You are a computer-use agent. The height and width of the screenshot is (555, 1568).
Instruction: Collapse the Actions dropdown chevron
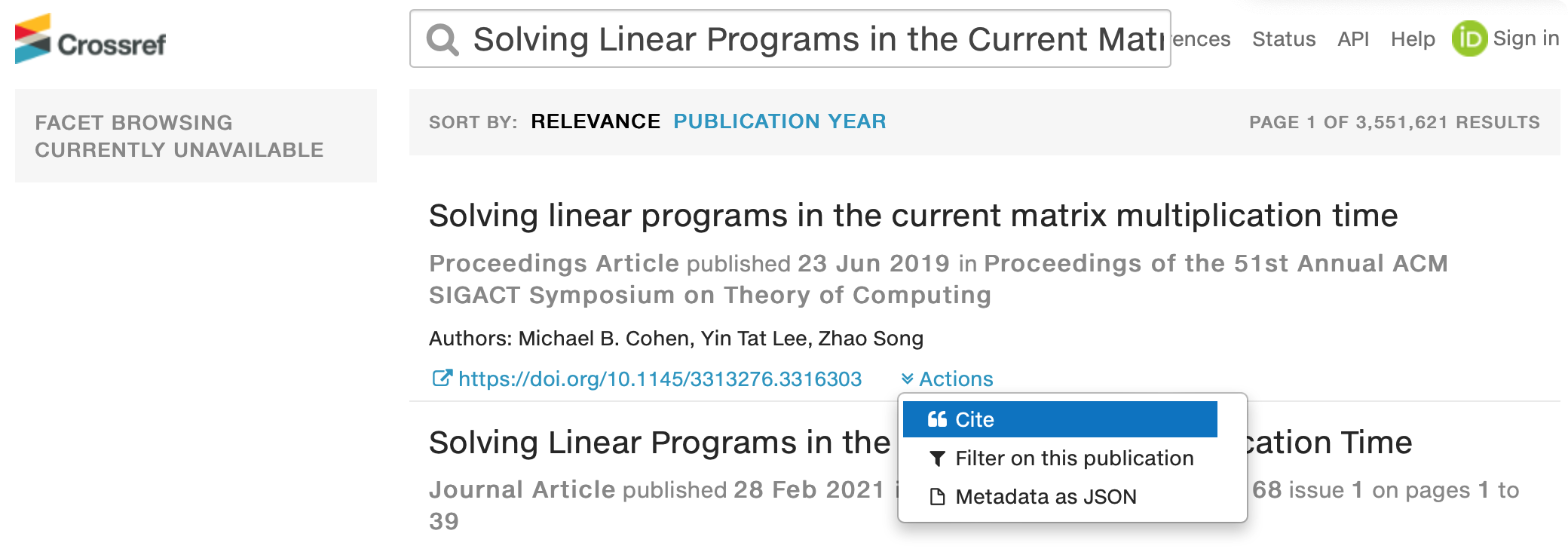pos(908,379)
